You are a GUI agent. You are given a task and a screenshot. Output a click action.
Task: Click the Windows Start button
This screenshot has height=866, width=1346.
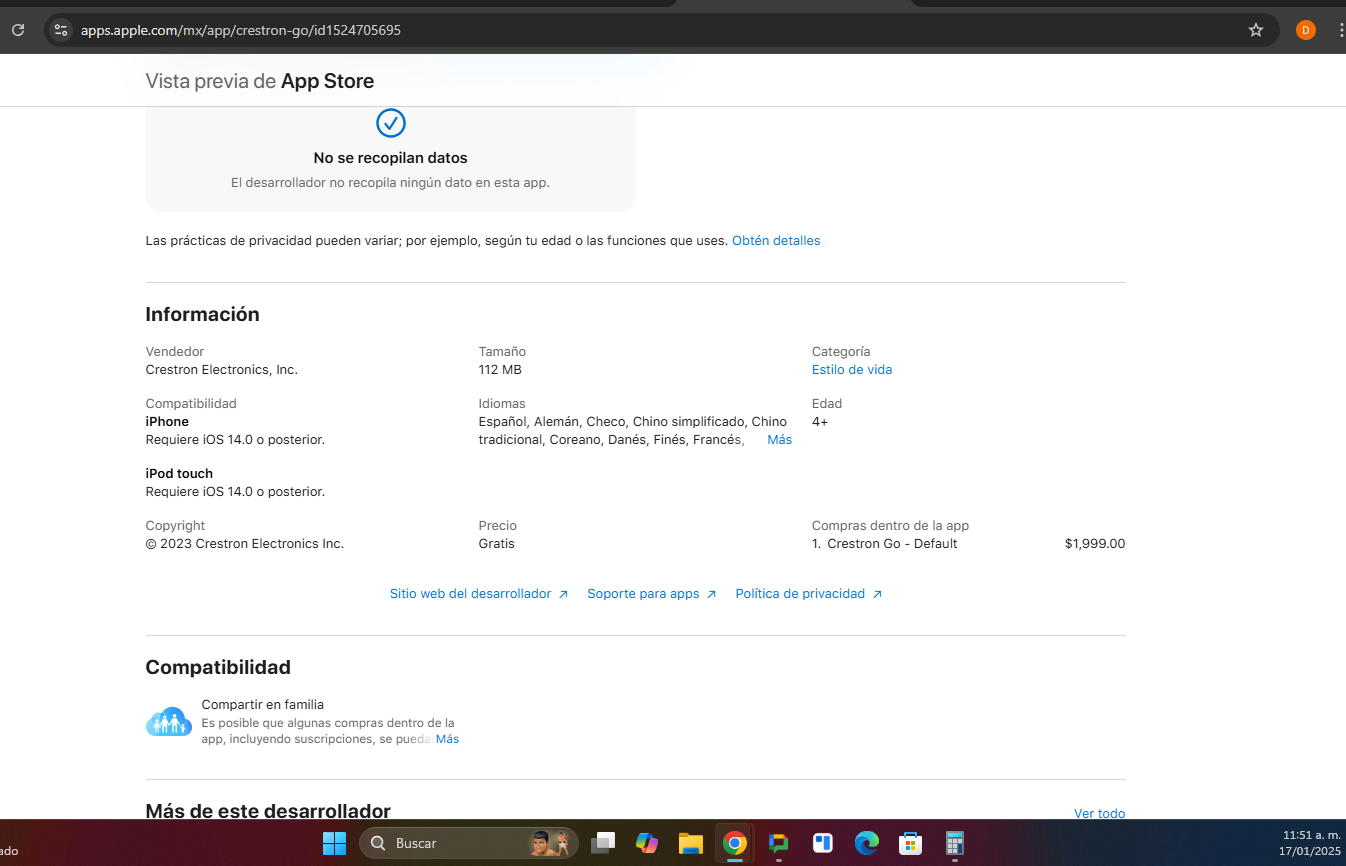[x=334, y=843]
